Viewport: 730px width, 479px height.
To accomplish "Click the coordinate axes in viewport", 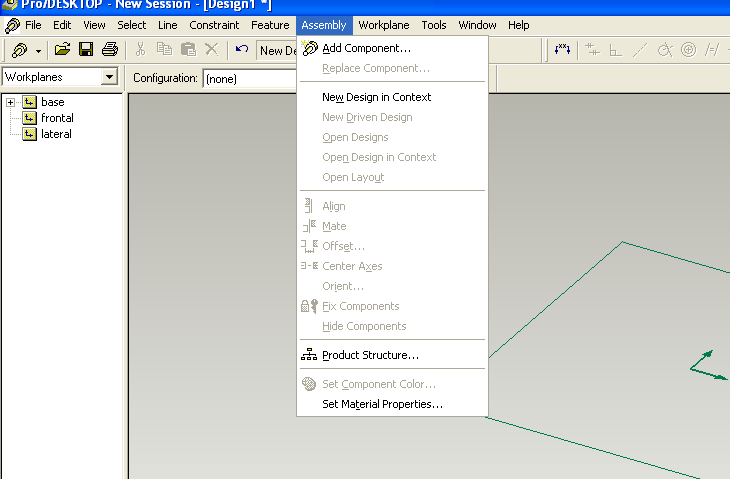I will [x=708, y=365].
